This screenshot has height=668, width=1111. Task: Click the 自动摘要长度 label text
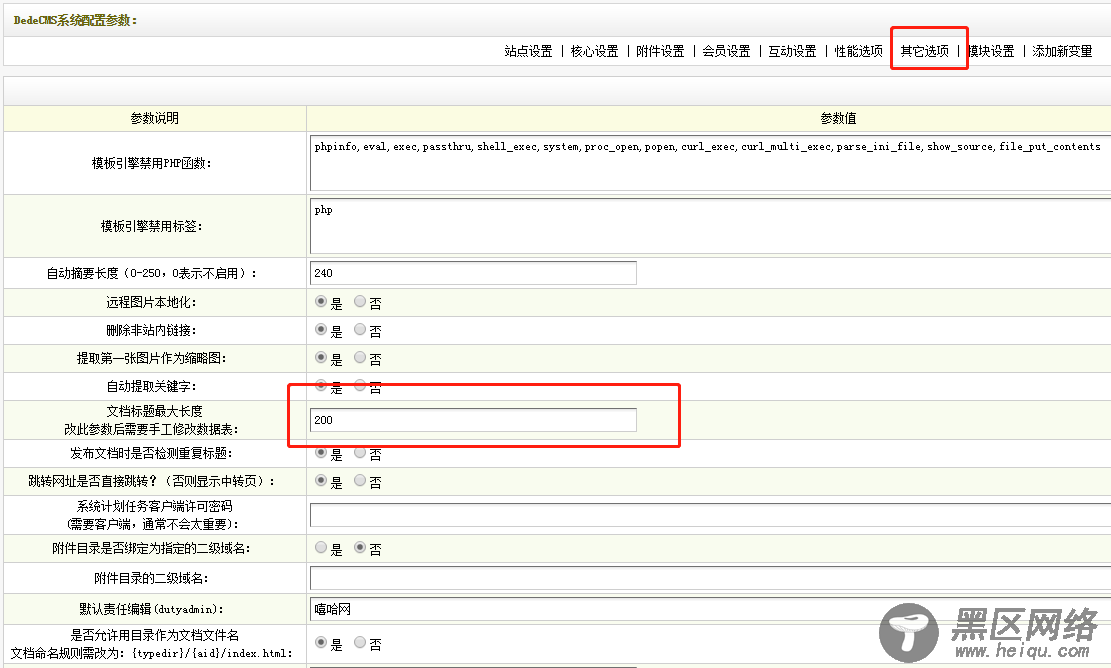click(x=152, y=273)
